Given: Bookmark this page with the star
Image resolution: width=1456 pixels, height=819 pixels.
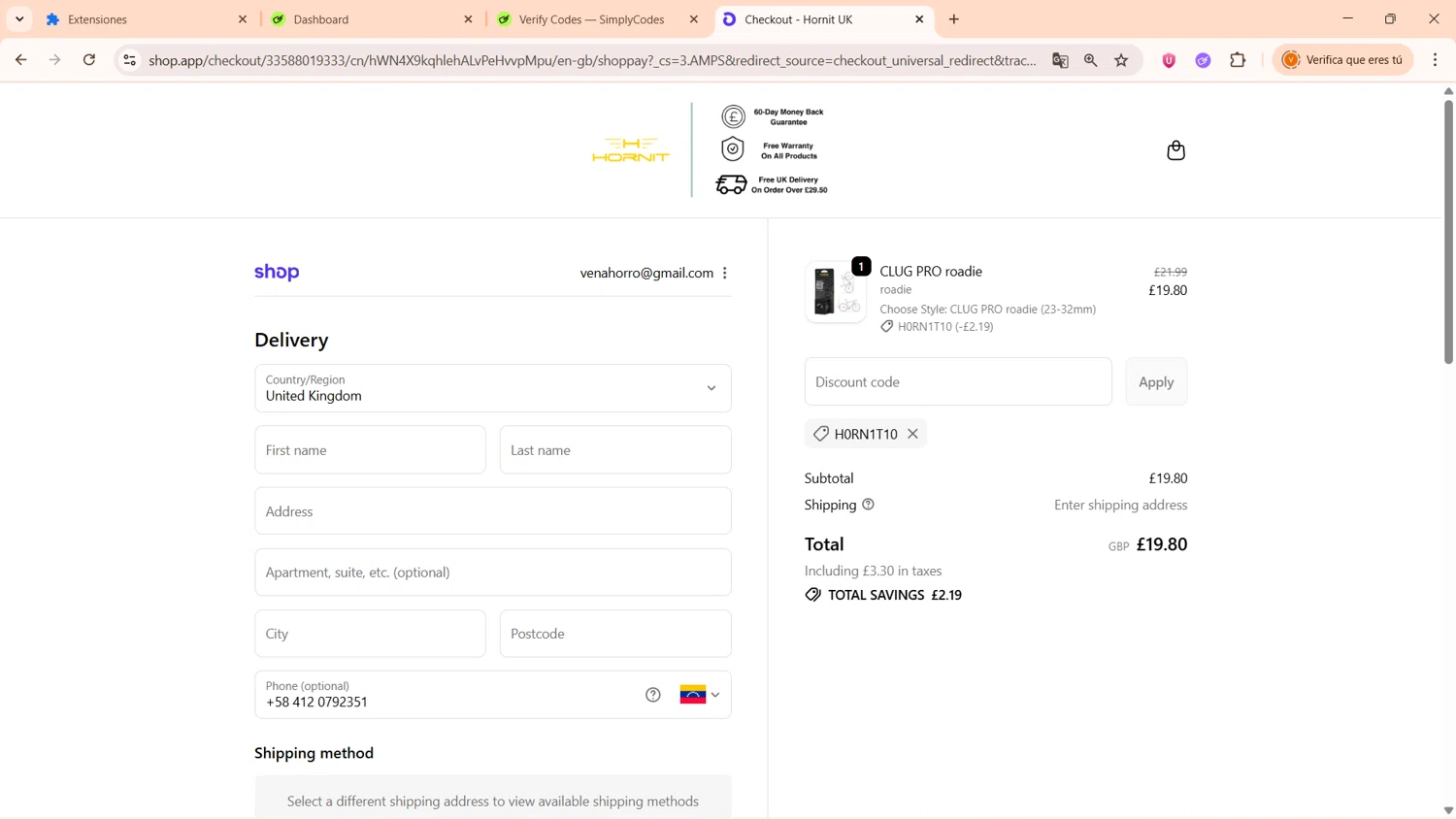Looking at the screenshot, I should point(1122,60).
